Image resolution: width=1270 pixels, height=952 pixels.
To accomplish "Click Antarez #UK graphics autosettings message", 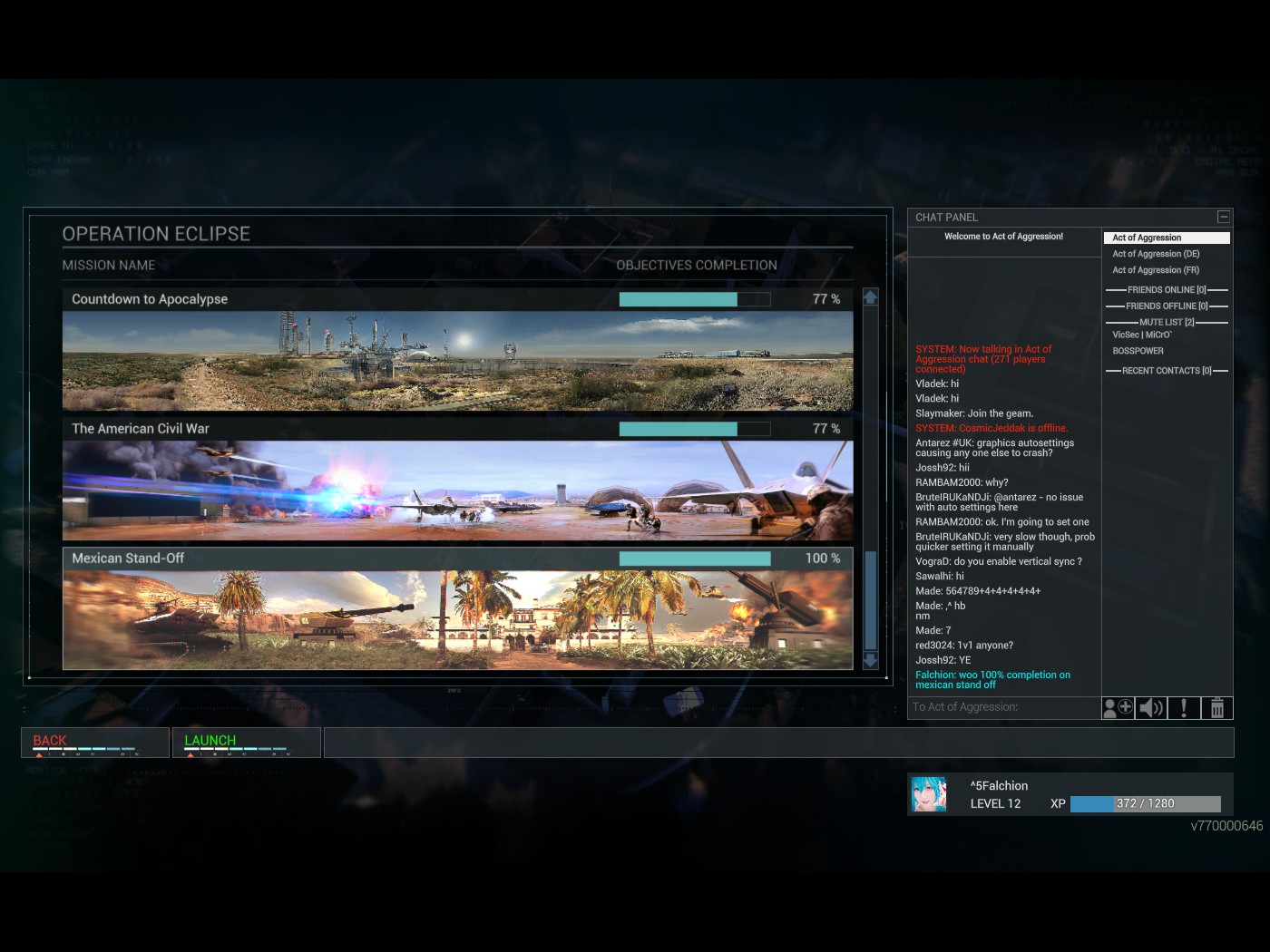I will pyautogui.click(x=994, y=448).
